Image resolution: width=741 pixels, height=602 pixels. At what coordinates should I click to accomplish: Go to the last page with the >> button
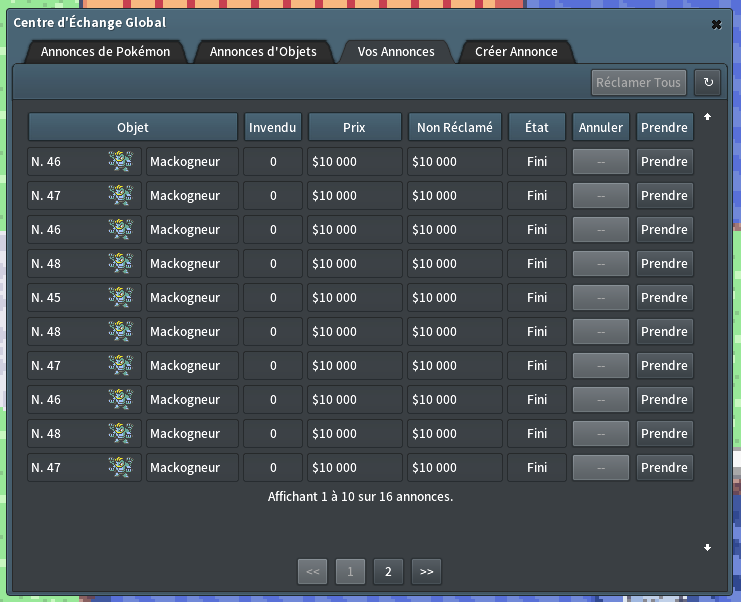pos(426,571)
